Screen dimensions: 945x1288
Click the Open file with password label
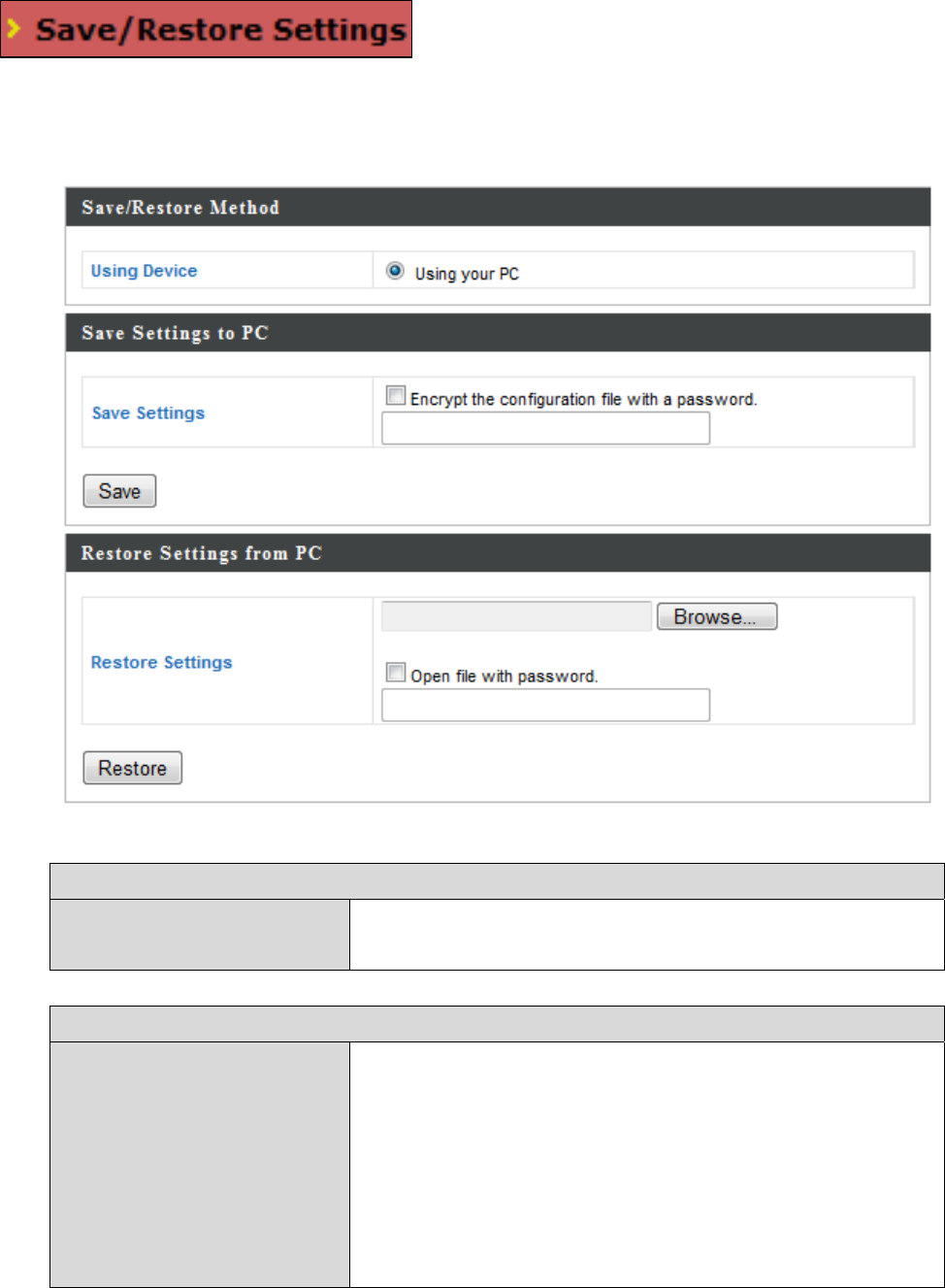click(x=504, y=677)
